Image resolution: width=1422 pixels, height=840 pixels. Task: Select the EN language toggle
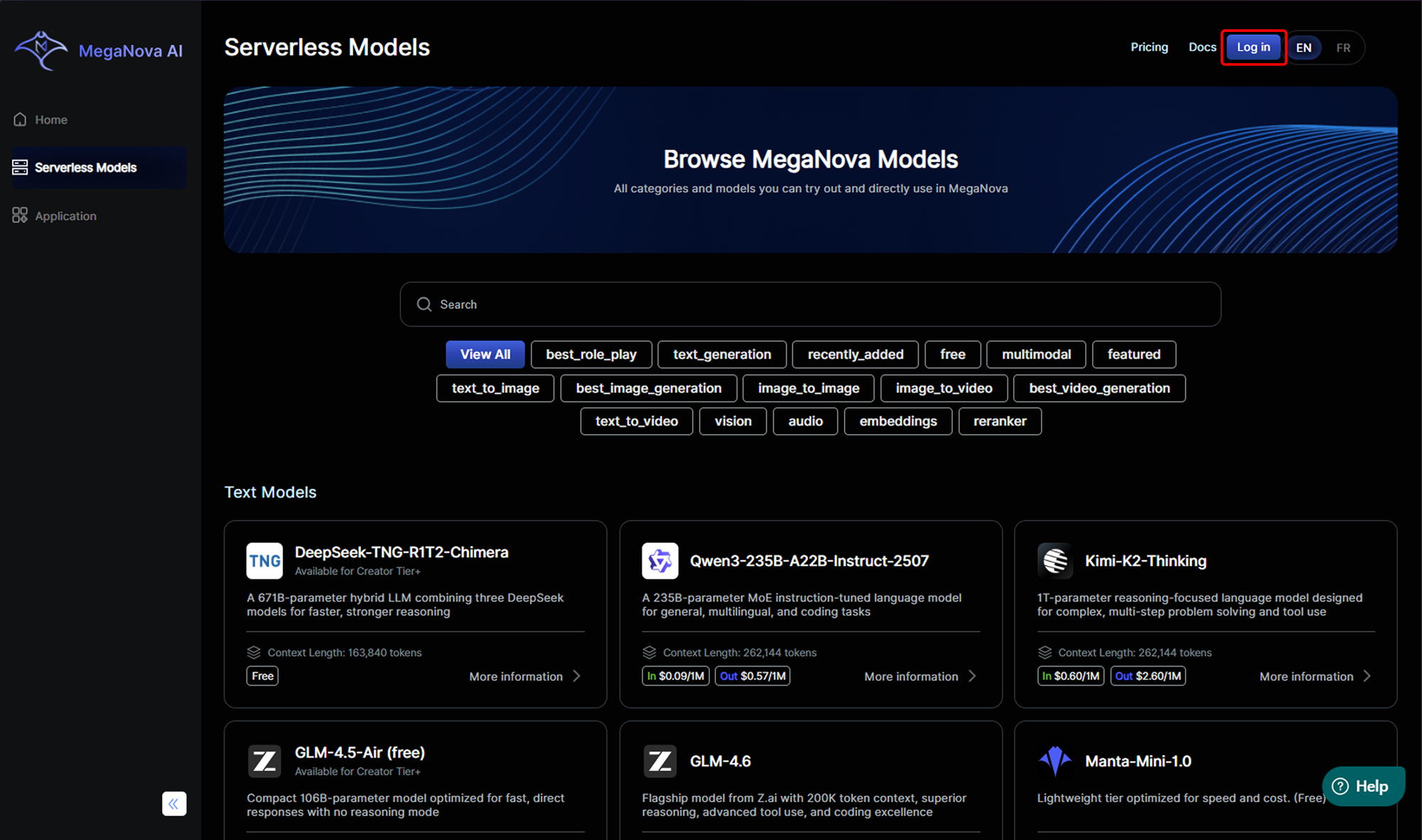1303,48
